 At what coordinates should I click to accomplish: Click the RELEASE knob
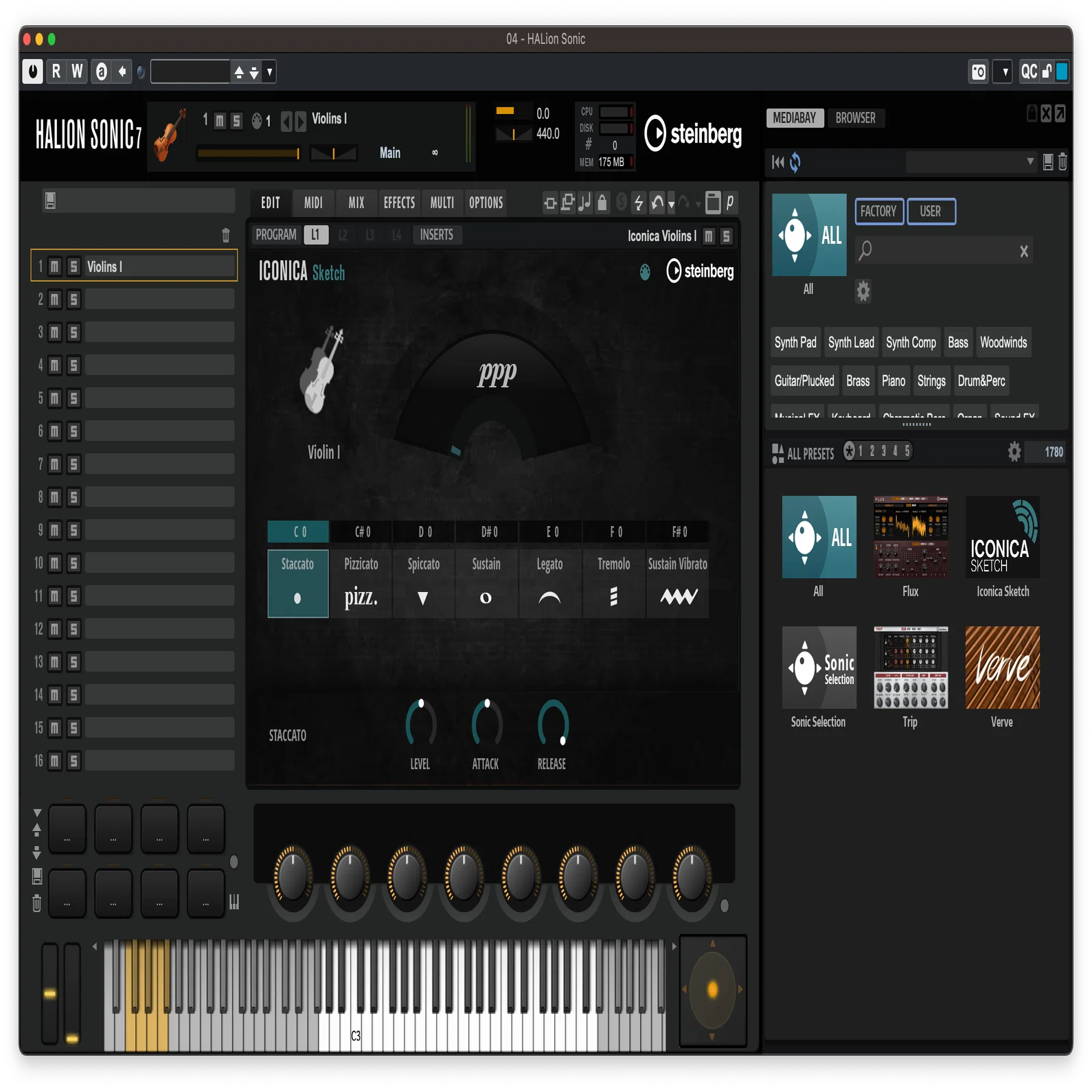point(552,723)
